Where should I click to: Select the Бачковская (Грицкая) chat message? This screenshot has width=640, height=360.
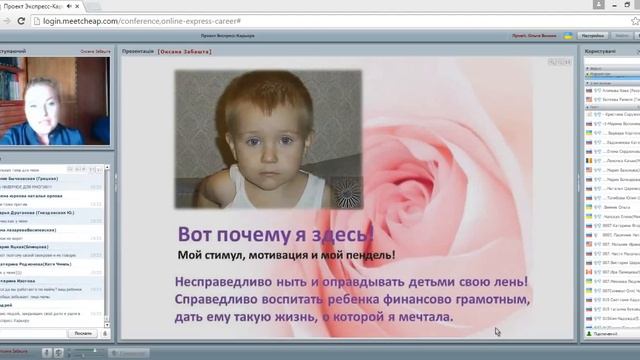(x=51, y=183)
